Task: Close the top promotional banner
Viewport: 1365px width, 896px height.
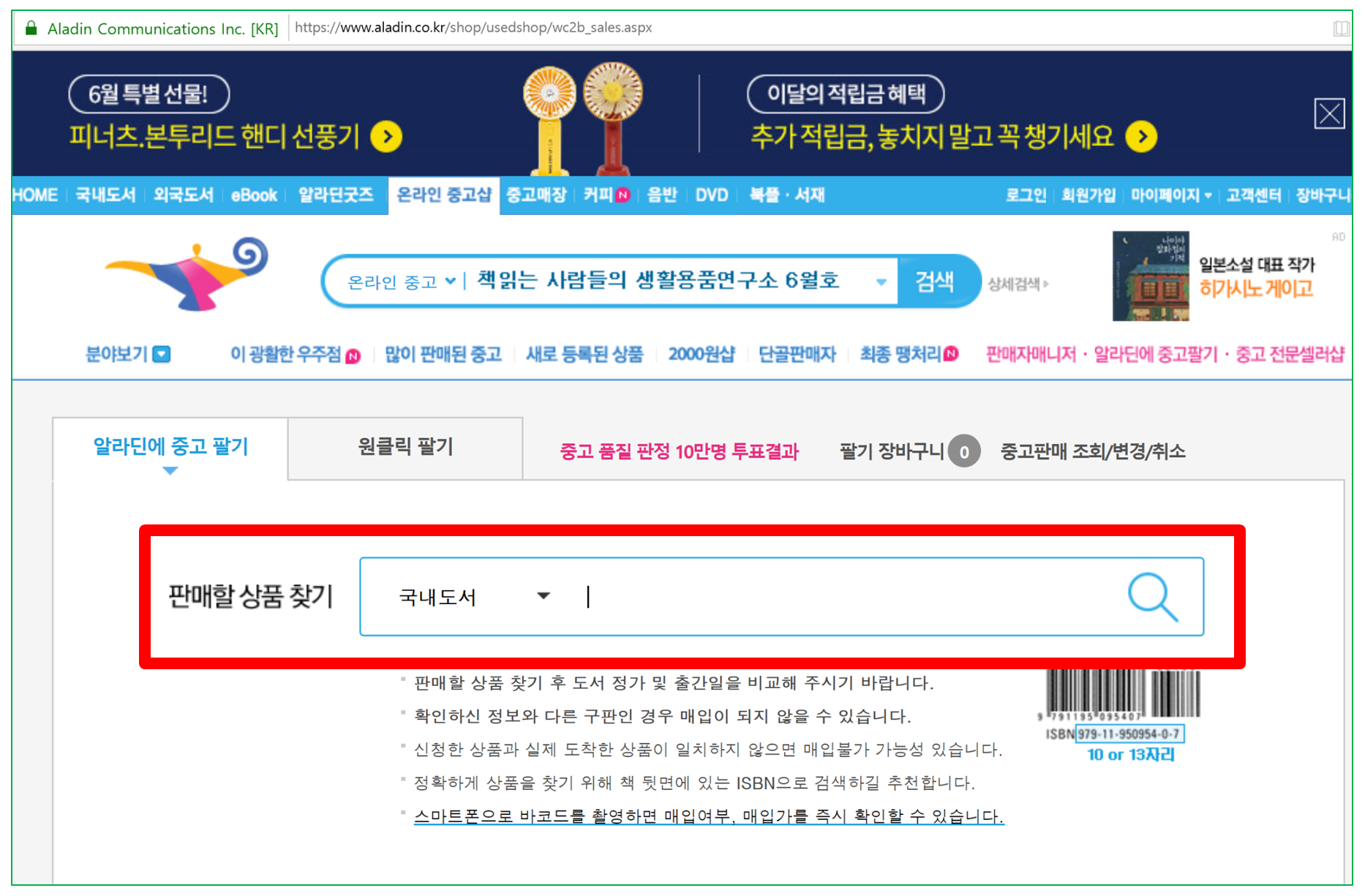Action: pyautogui.click(x=1328, y=114)
